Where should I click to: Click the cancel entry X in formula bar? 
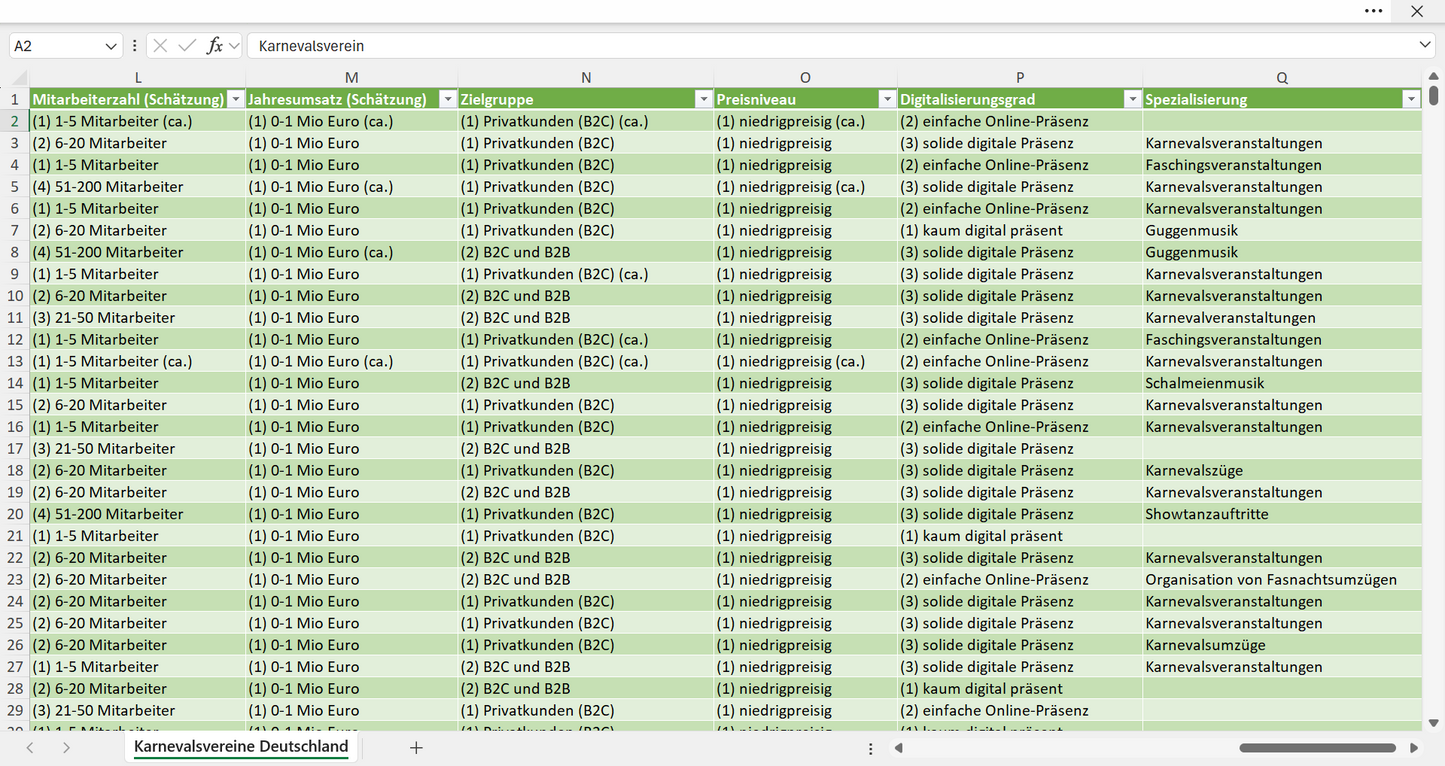(160, 46)
